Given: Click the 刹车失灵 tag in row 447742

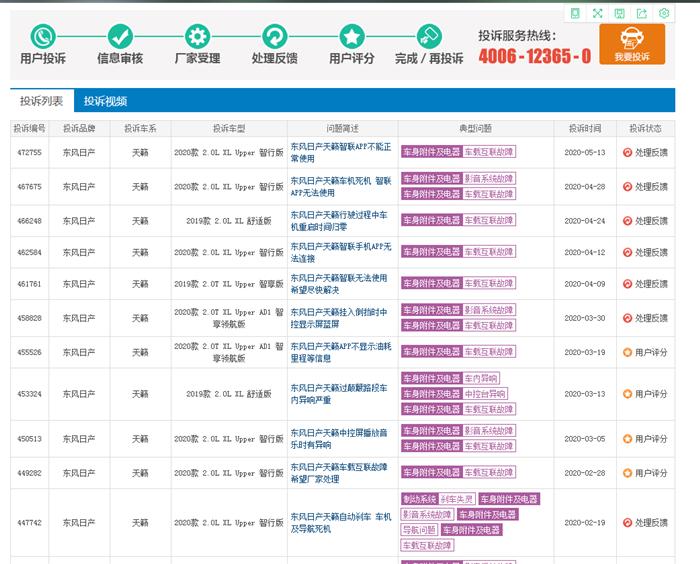Looking at the screenshot, I should 456,499.
